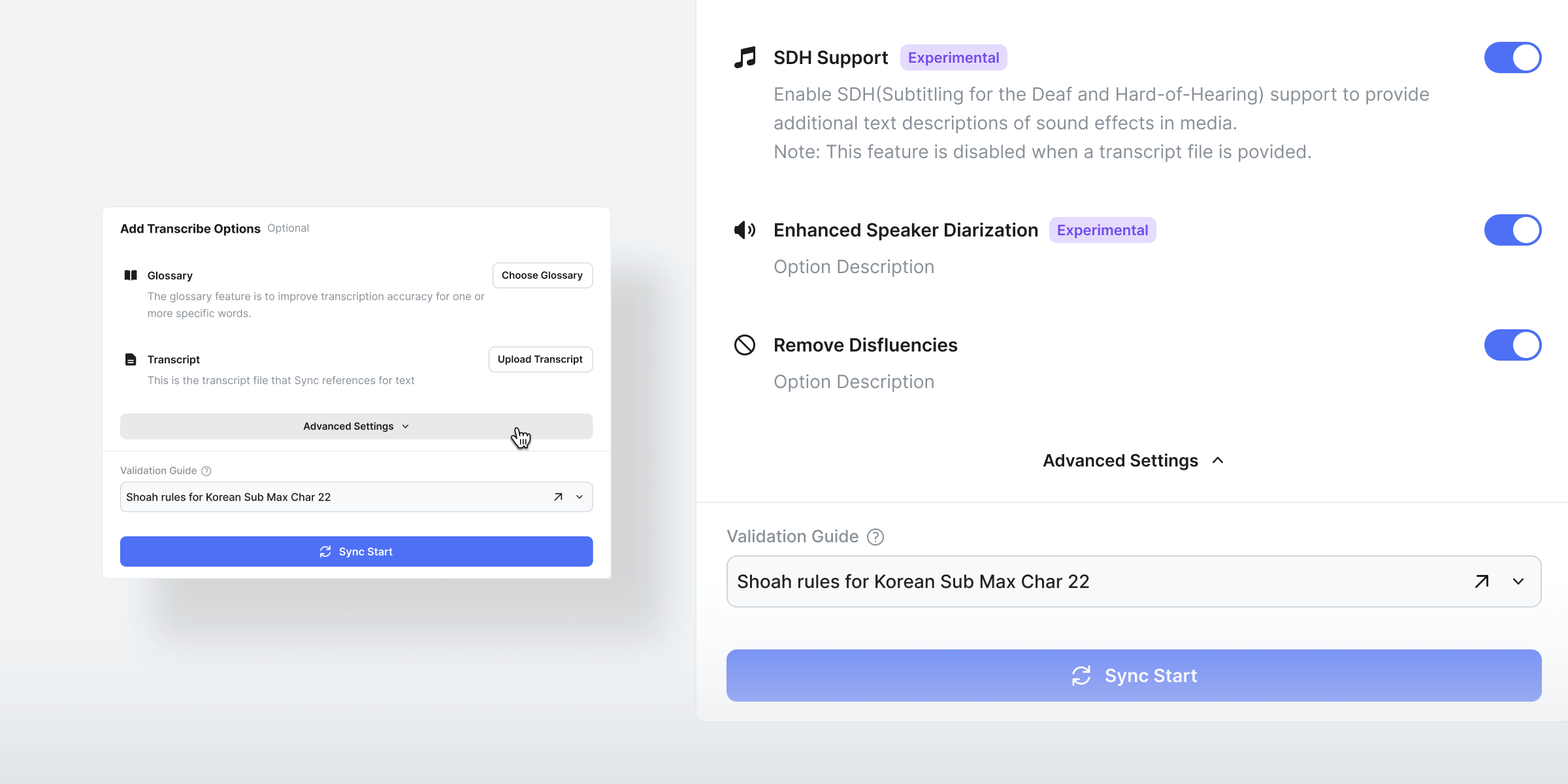The image size is (1568, 784).
Task: Click the SDH Support music note icon
Action: click(744, 57)
